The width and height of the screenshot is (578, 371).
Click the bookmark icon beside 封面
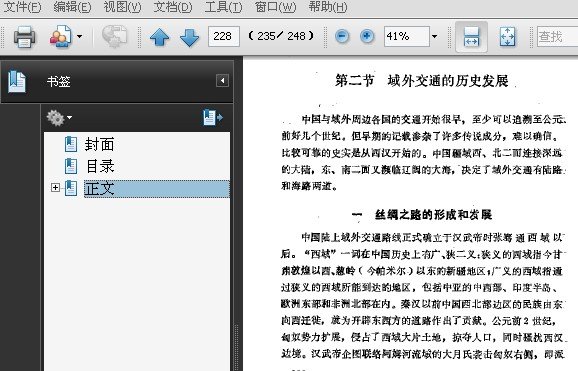pyautogui.click(x=71, y=144)
